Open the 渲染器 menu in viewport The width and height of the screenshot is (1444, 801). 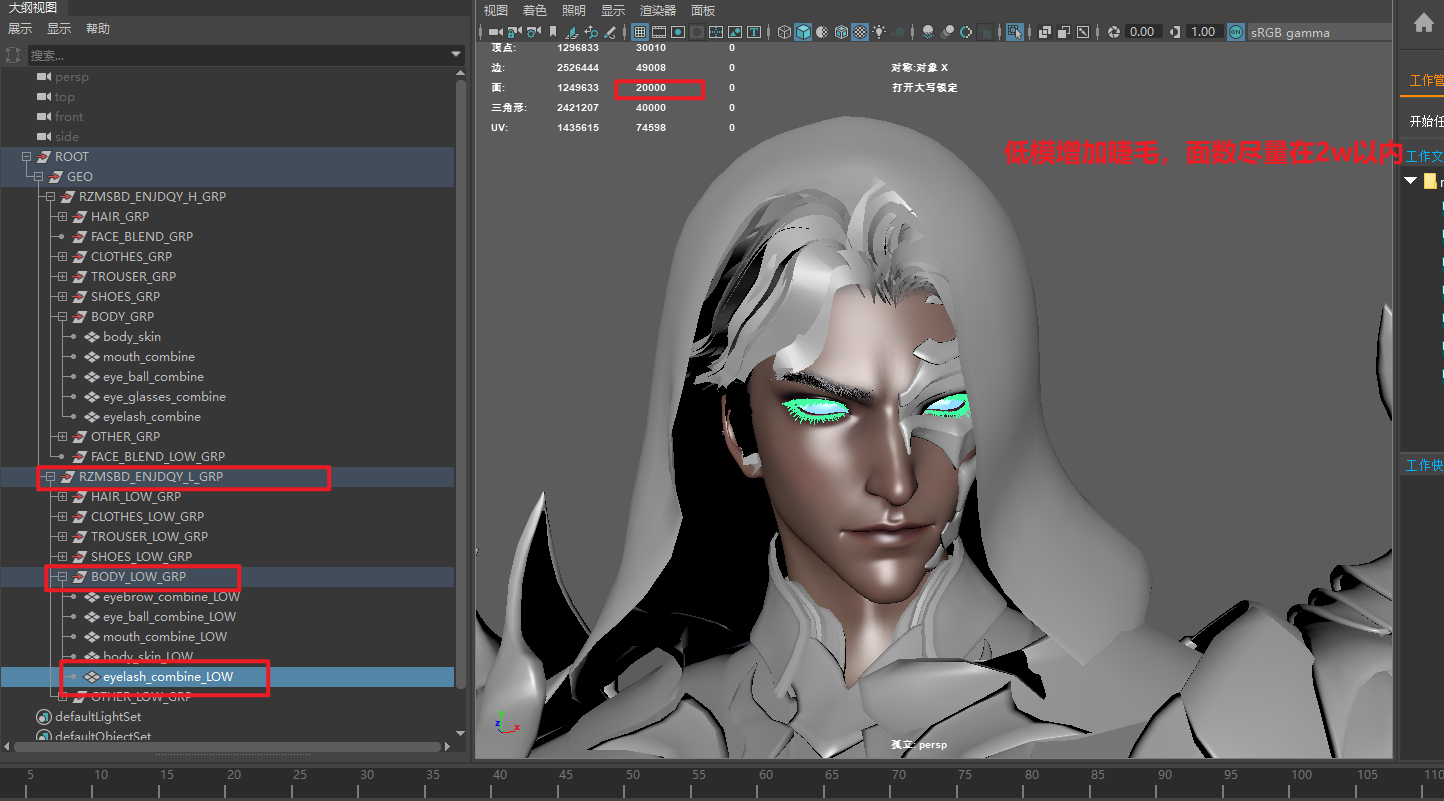point(657,10)
